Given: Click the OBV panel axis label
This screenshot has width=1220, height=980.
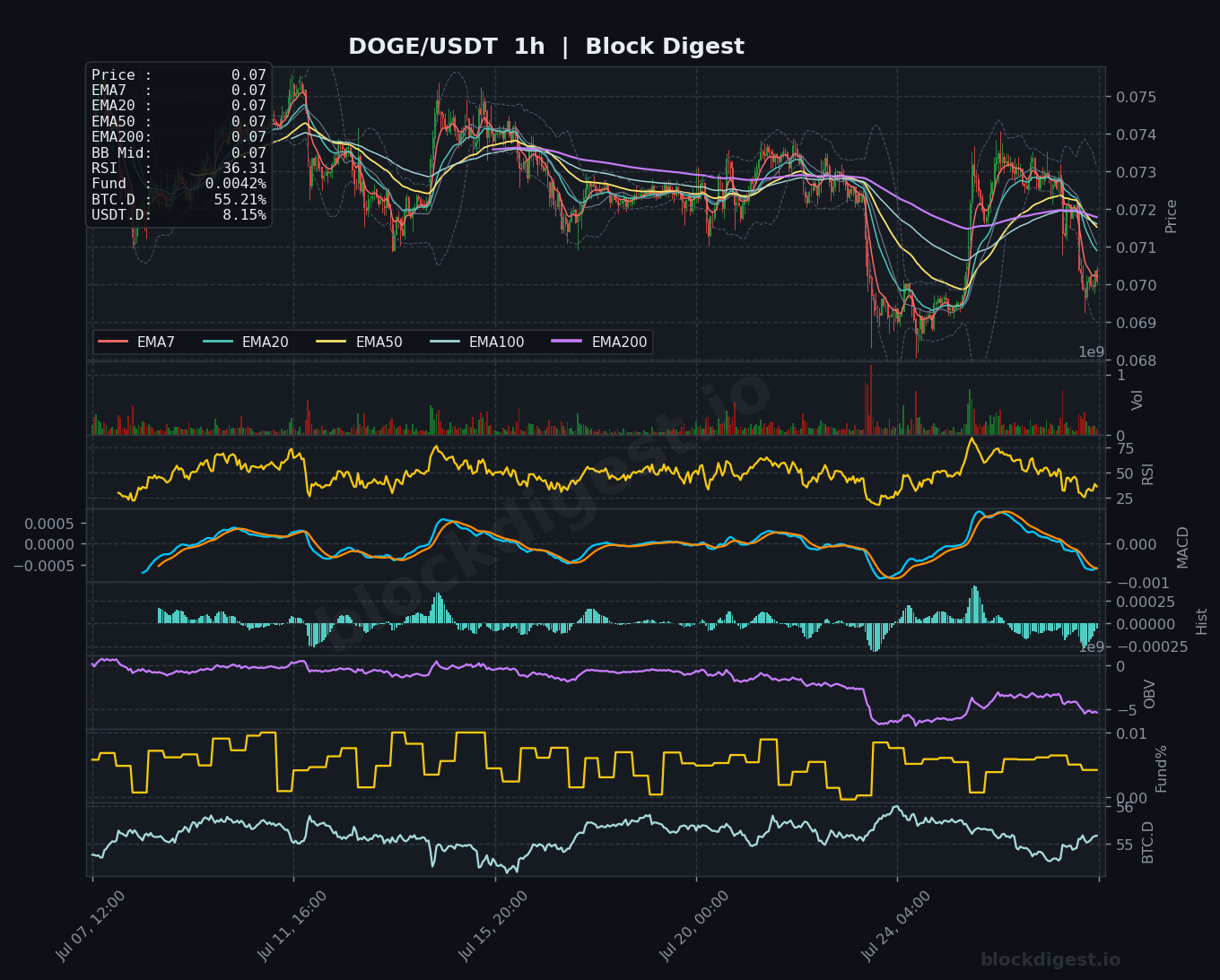Looking at the screenshot, I should [1149, 694].
